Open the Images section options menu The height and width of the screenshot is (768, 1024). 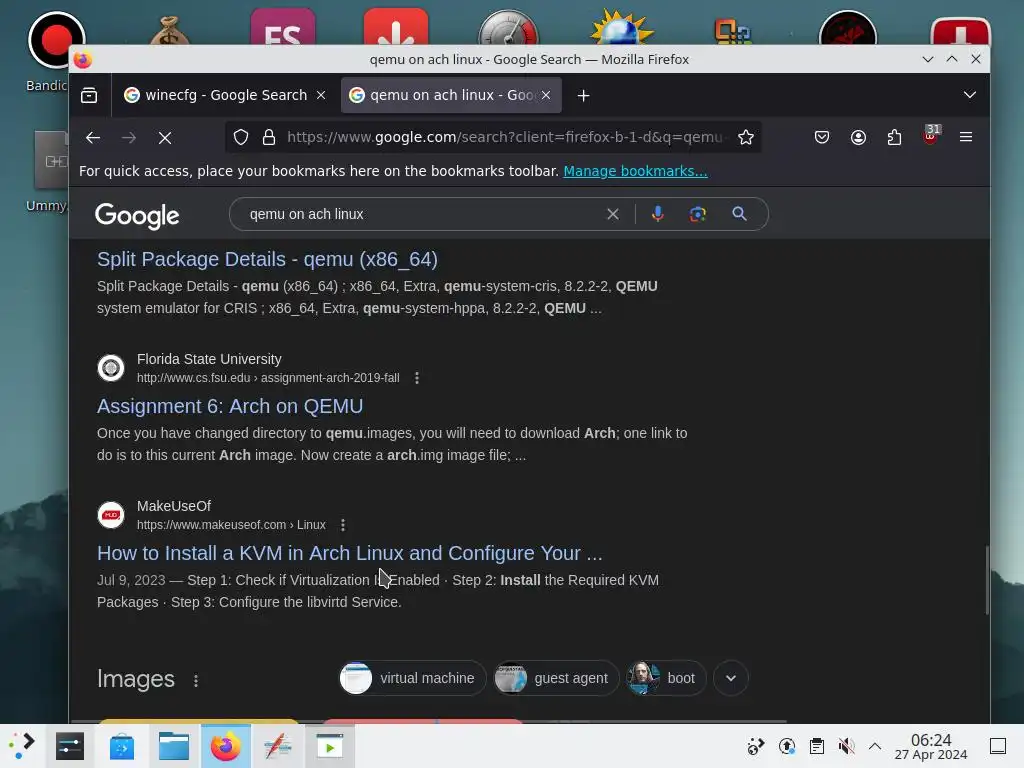coord(196,680)
